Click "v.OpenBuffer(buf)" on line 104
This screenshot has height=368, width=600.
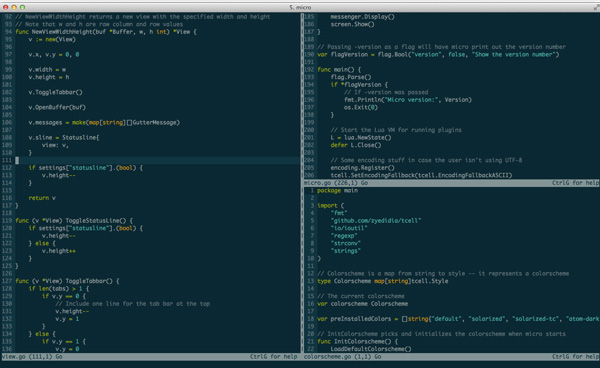tap(57, 107)
